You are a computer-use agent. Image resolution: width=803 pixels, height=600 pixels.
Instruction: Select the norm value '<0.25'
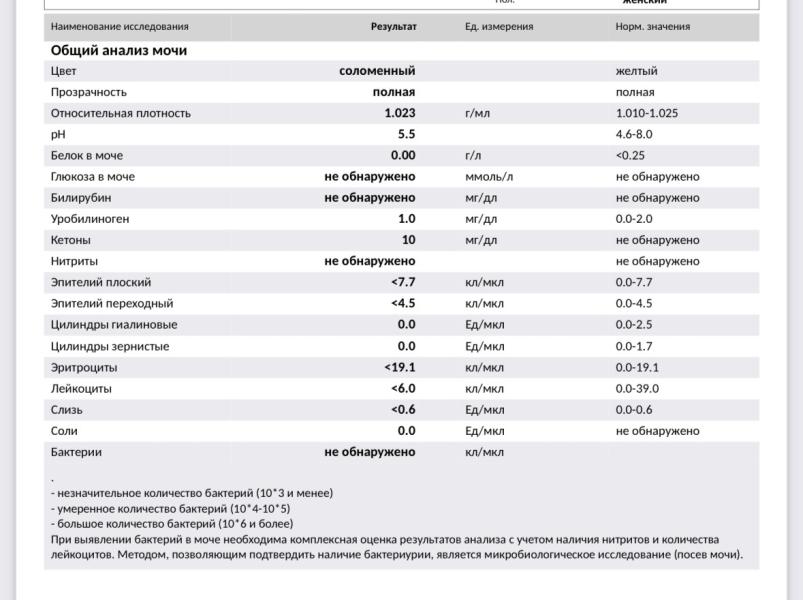[x=630, y=156]
